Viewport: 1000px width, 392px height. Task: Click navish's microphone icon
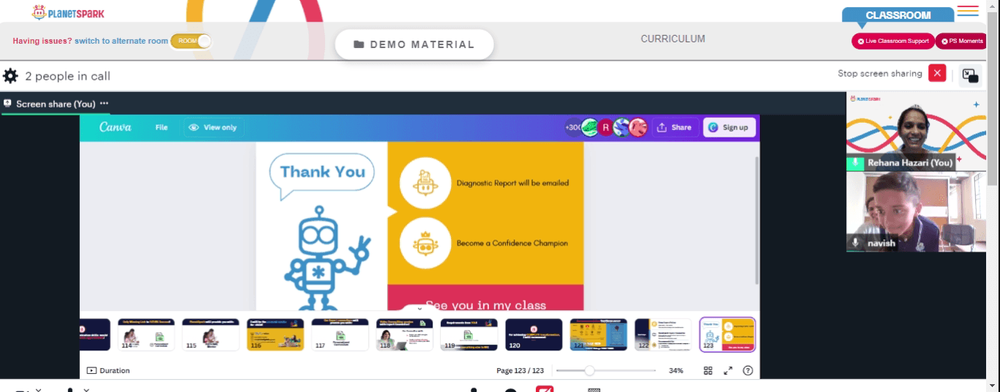(855, 243)
